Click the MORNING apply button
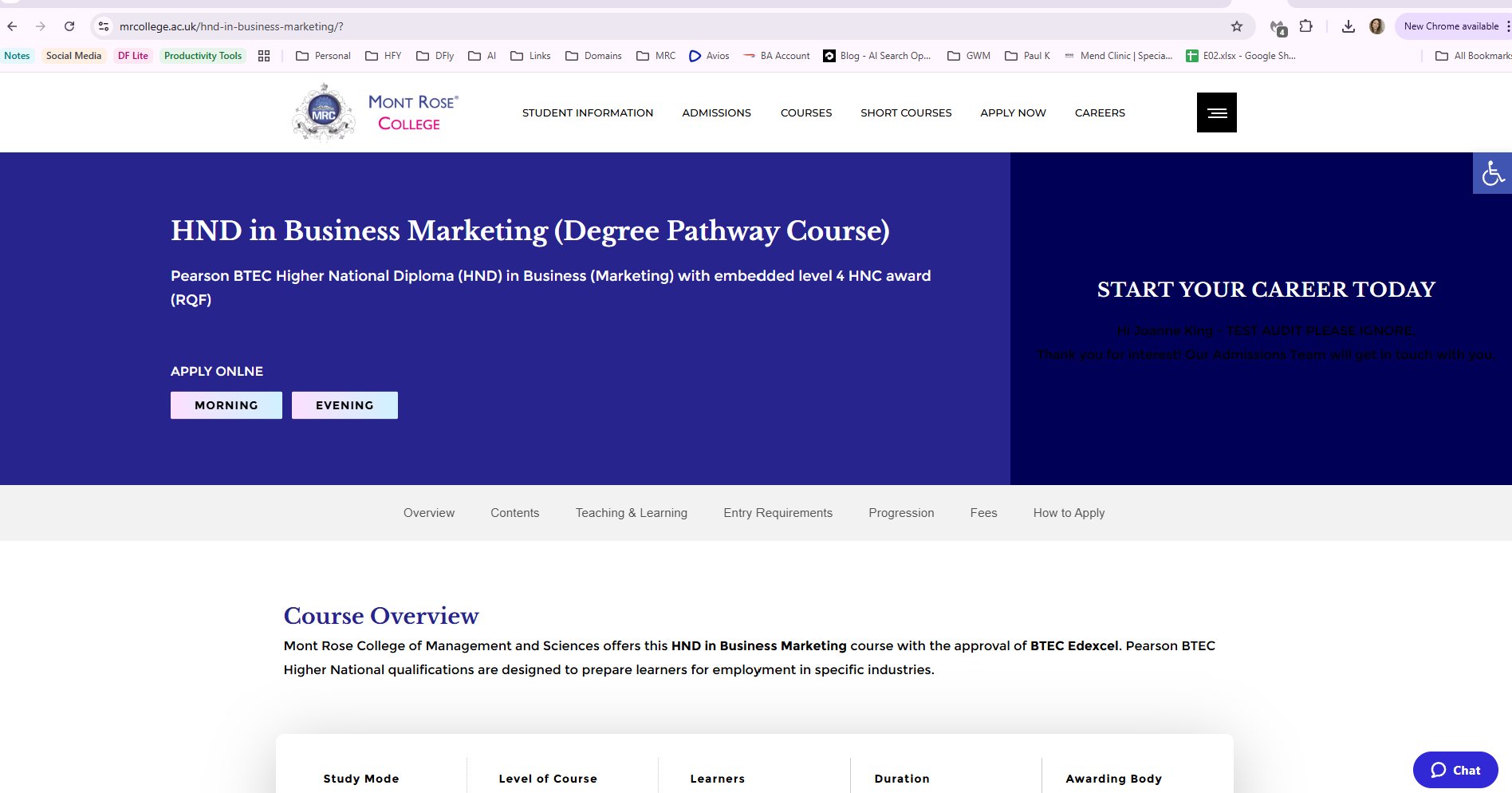Screen dimensions: 1512x793 (x=226, y=404)
